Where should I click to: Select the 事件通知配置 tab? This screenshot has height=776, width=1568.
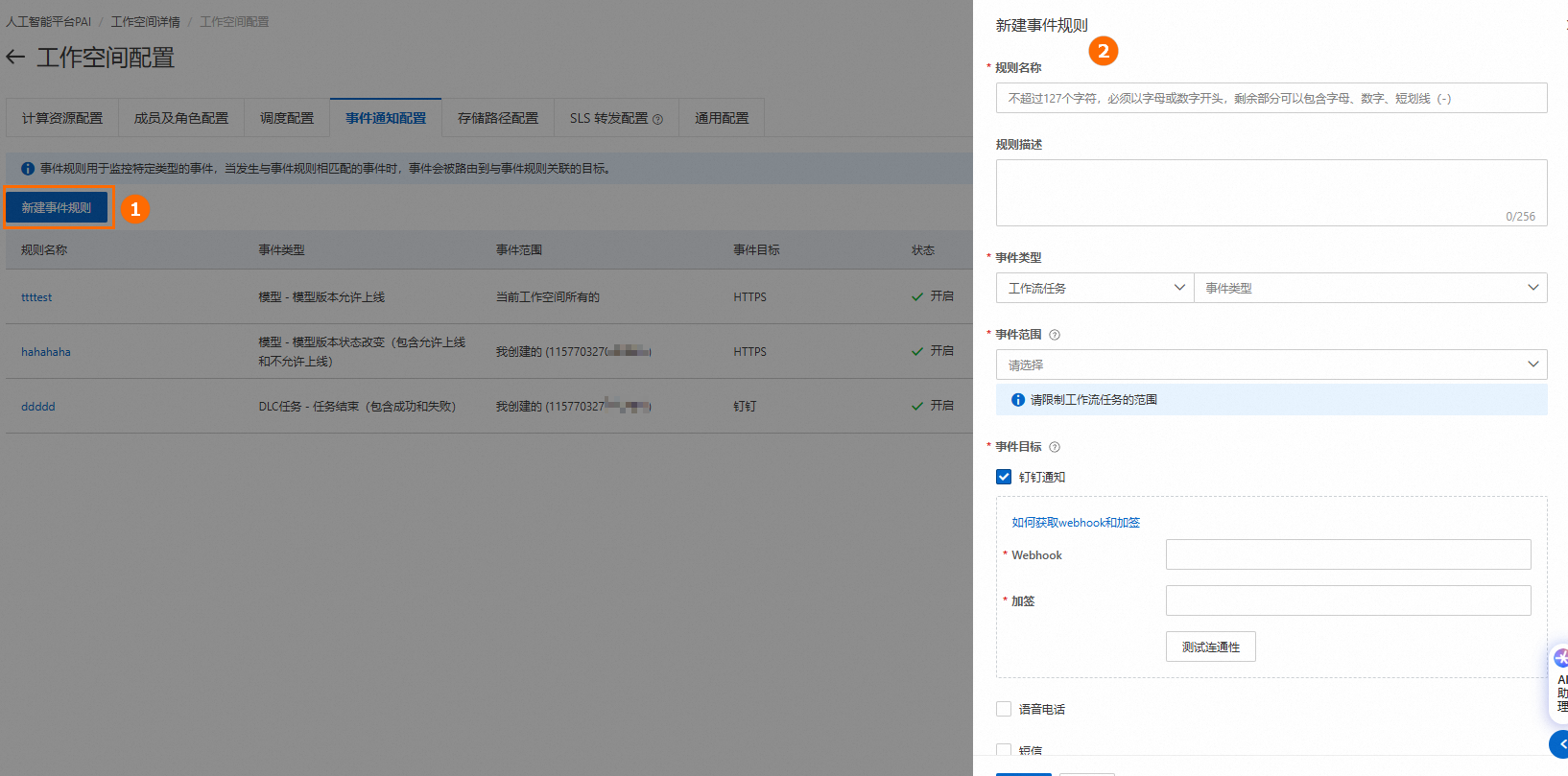pos(386,118)
